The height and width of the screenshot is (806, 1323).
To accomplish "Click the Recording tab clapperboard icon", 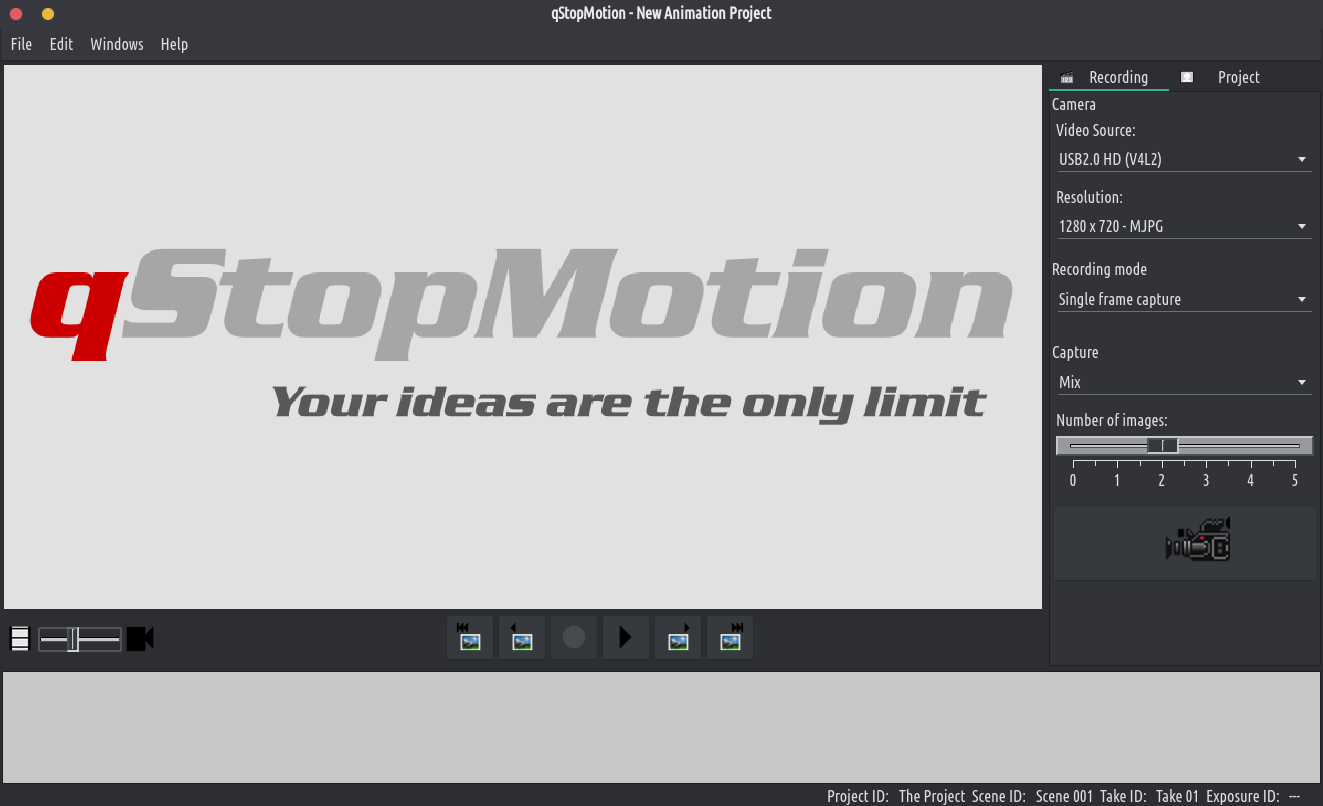I will point(1067,78).
